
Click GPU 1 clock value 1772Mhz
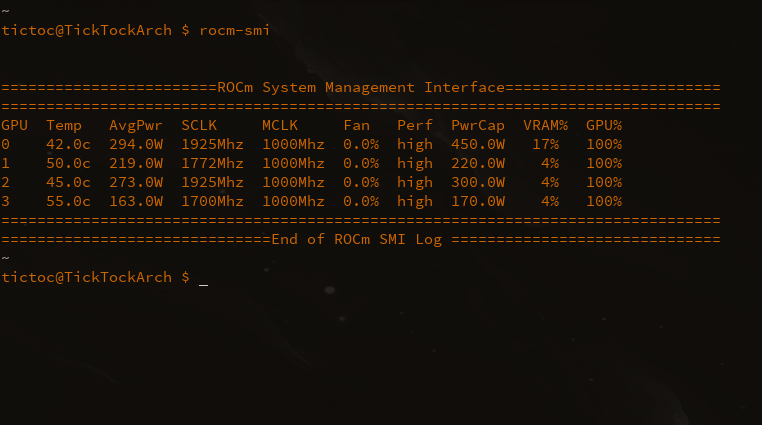click(x=212, y=163)
